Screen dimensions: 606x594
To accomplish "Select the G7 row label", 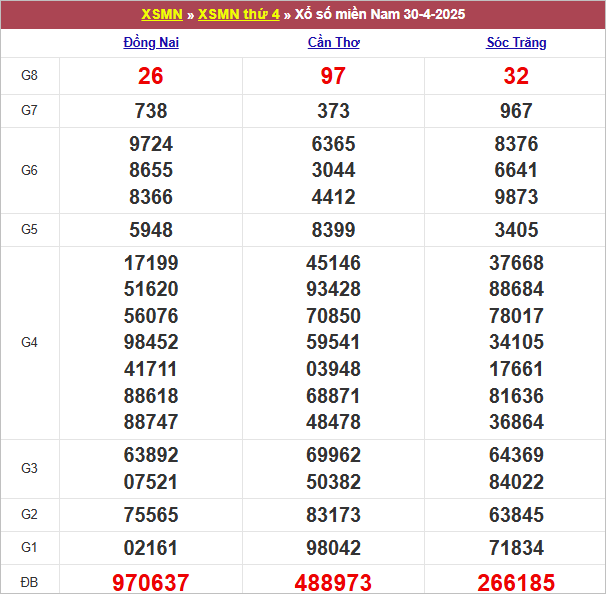I will (x=30, y=111).
